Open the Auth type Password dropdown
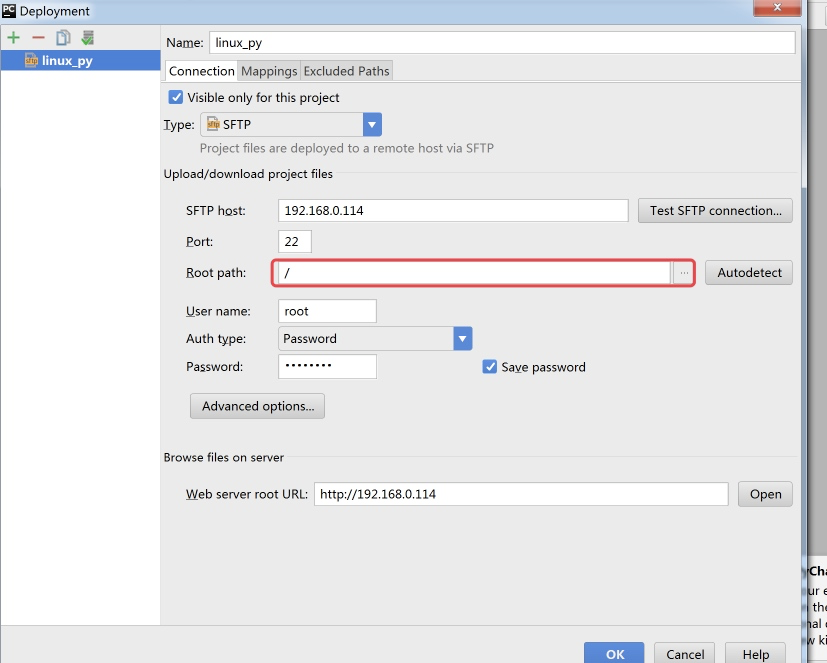Image resolution: width=827 pixels, height=663 pixels. point(462,339)
